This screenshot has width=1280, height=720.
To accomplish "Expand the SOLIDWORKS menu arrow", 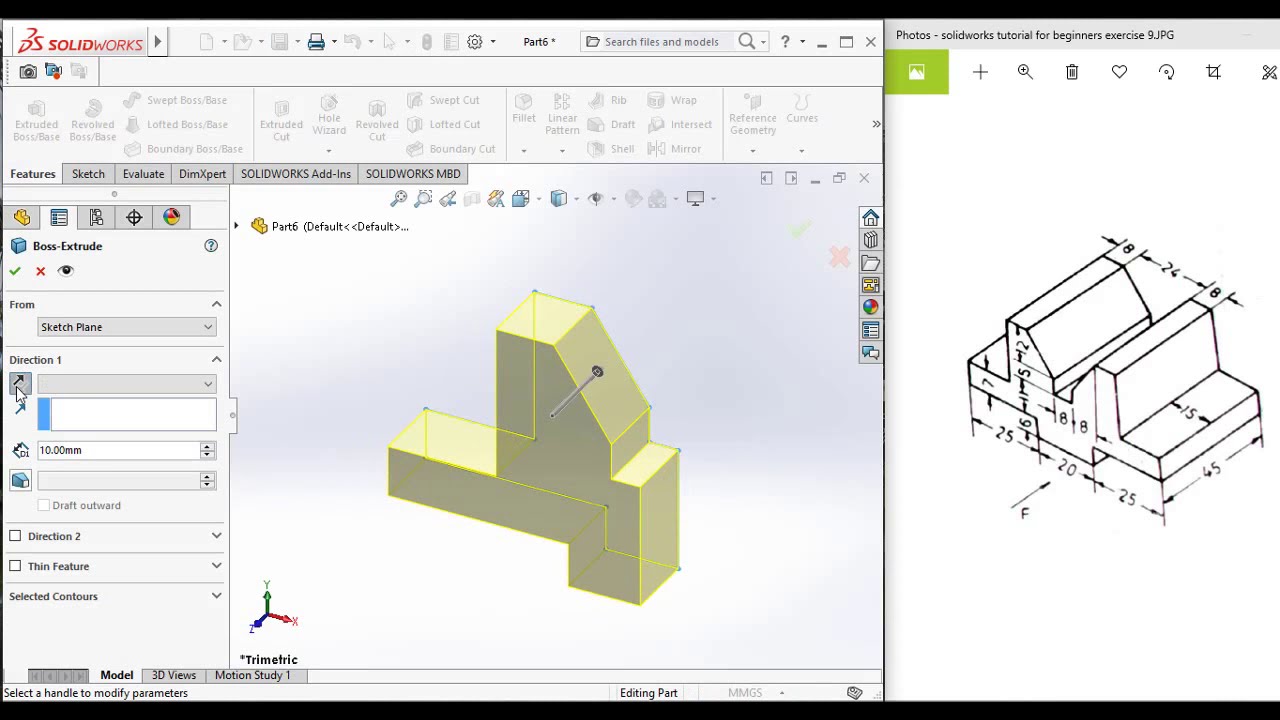I will coord(158,42).
